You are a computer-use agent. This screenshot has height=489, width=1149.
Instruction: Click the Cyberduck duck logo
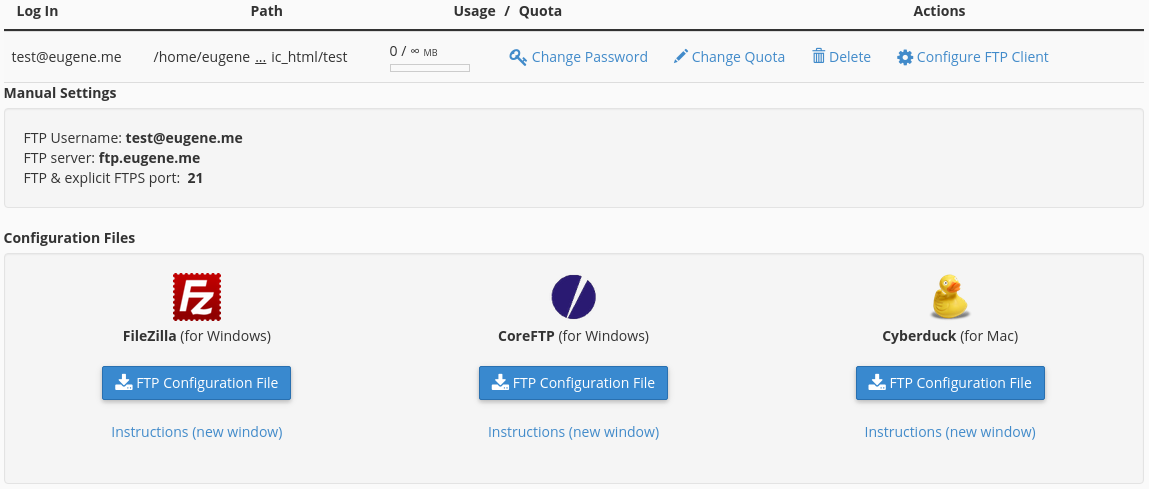pos(950,297)
